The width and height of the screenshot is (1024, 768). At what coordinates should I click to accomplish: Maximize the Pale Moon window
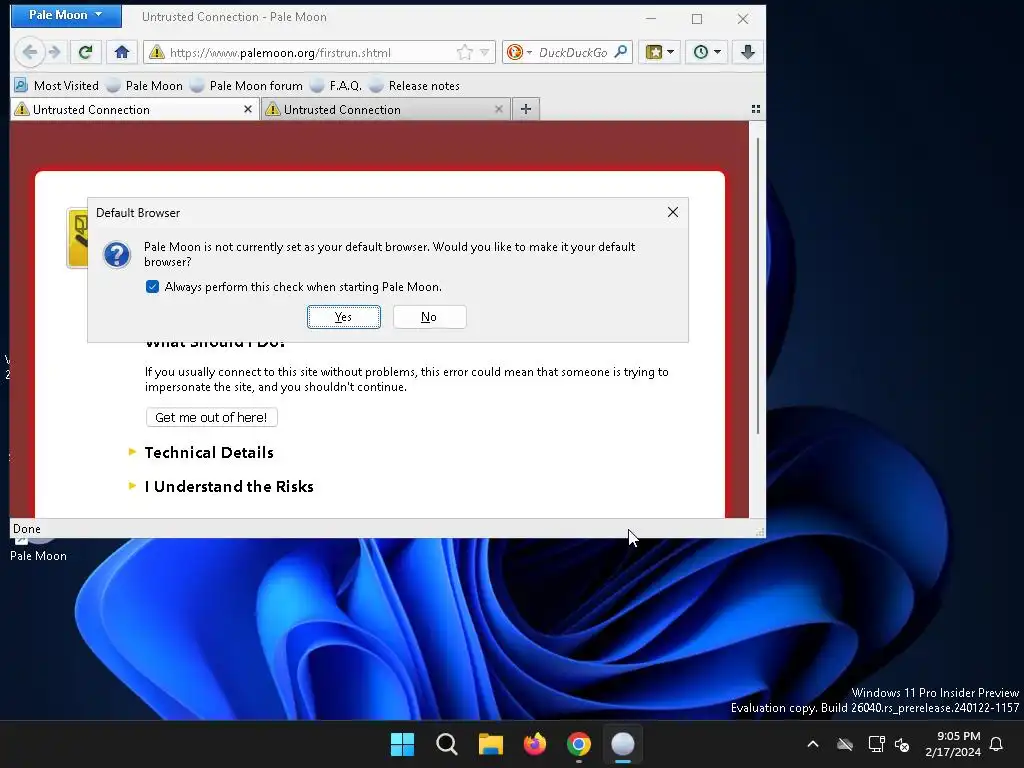click(x=697, y=18)
